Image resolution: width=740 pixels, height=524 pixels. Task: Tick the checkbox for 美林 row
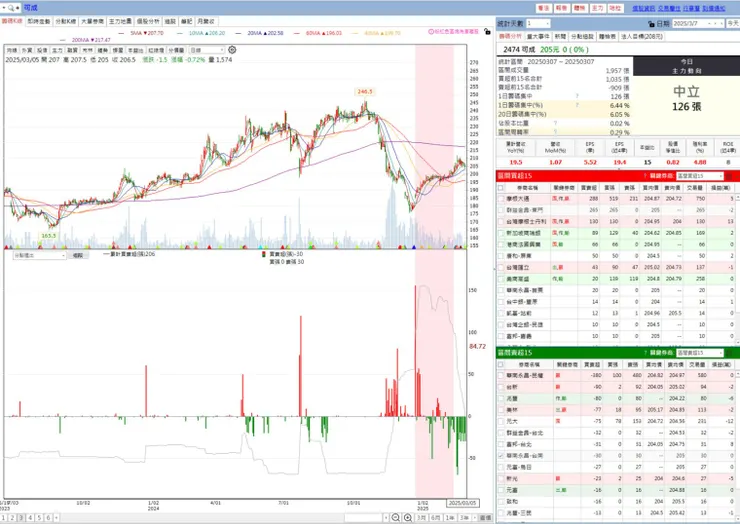tap(501, 410)
